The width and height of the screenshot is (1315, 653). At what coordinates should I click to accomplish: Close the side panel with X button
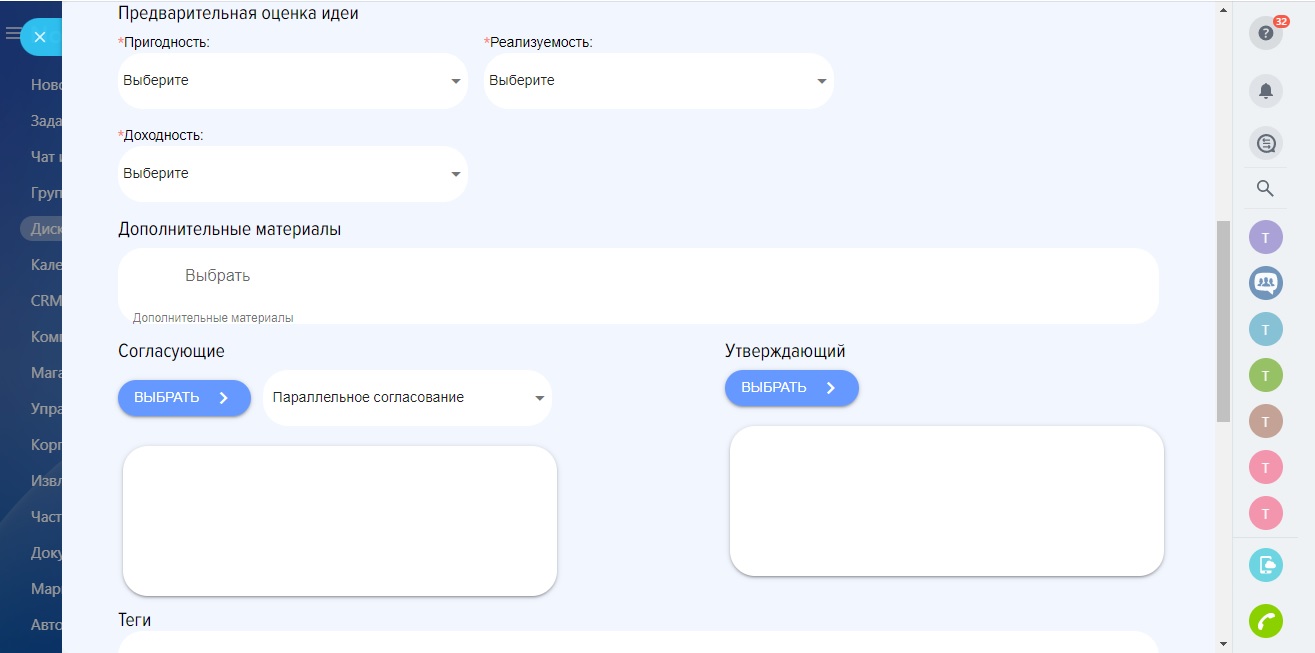[x=40, y=37]
